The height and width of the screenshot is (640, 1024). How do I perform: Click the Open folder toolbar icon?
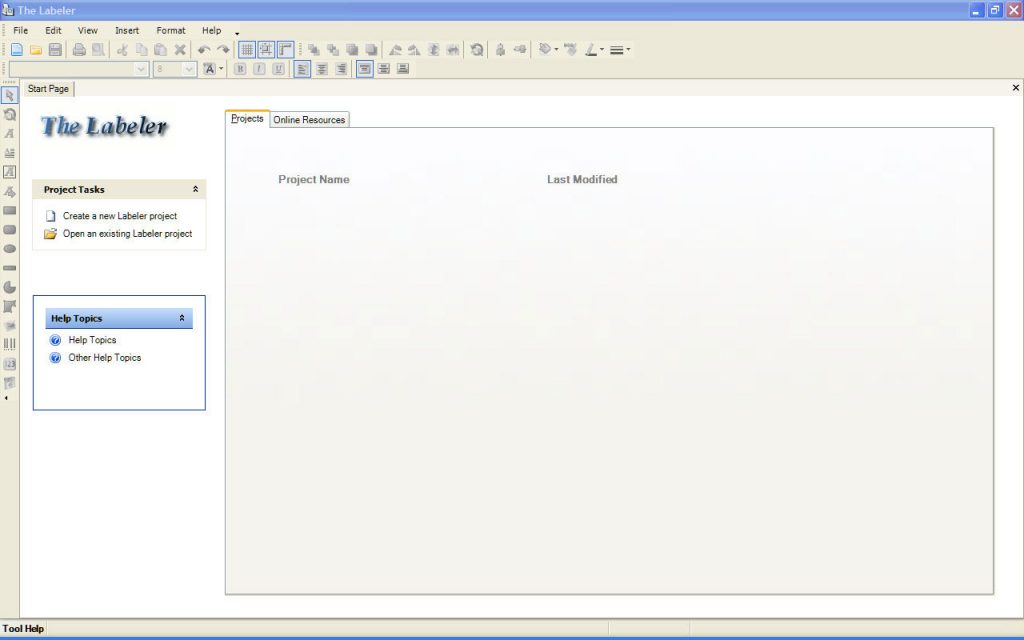[x=36, y=50]
